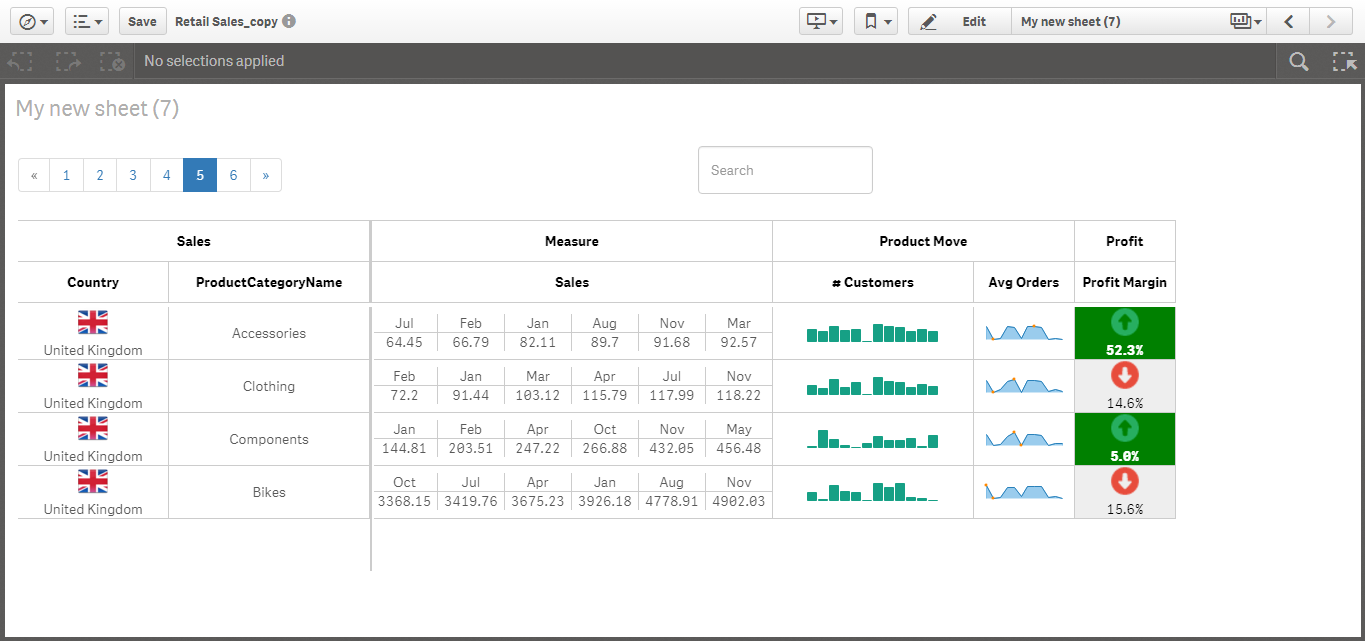Click the green Profit Margin 52.3% cell
The image size is (1365, 641).
click(x=1125, y=333)
